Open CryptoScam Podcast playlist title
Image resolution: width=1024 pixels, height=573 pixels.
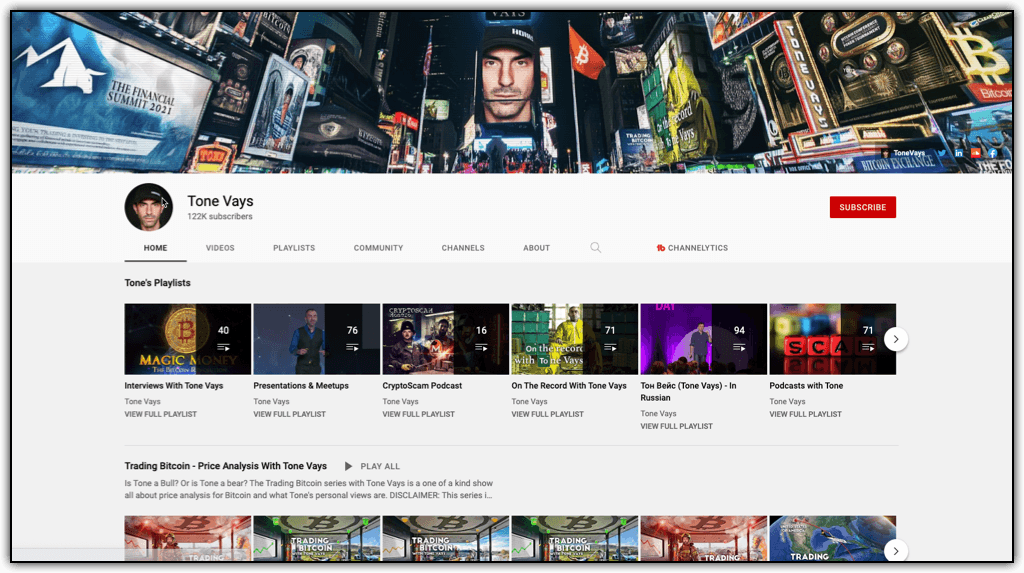click(x=422, y=386)
